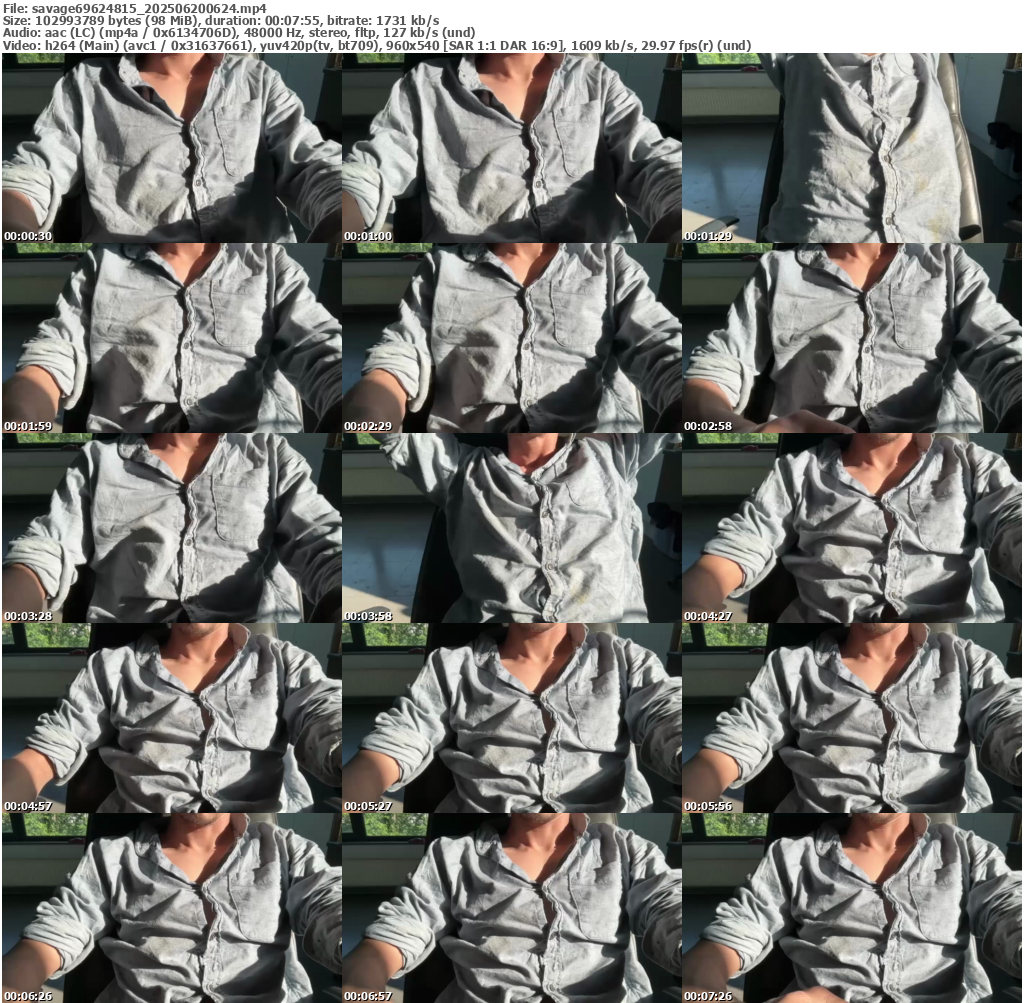The height and width of the screenshot is (1003, 1024).
Task: Select the thumbnail frame stamped 00:07:26
Action: (x=852, y=908)
